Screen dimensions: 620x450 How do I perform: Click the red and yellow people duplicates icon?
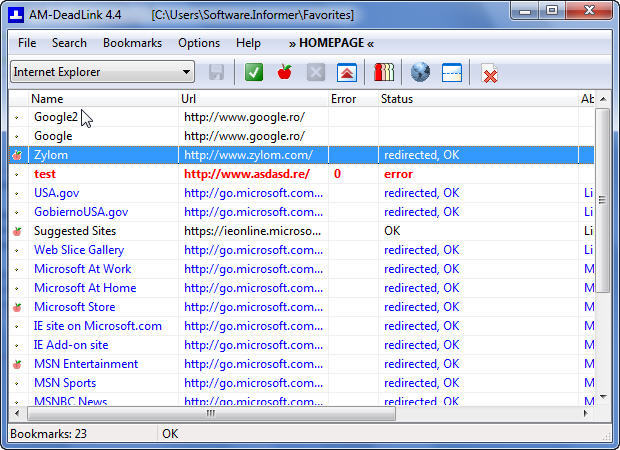coord(384,72)
